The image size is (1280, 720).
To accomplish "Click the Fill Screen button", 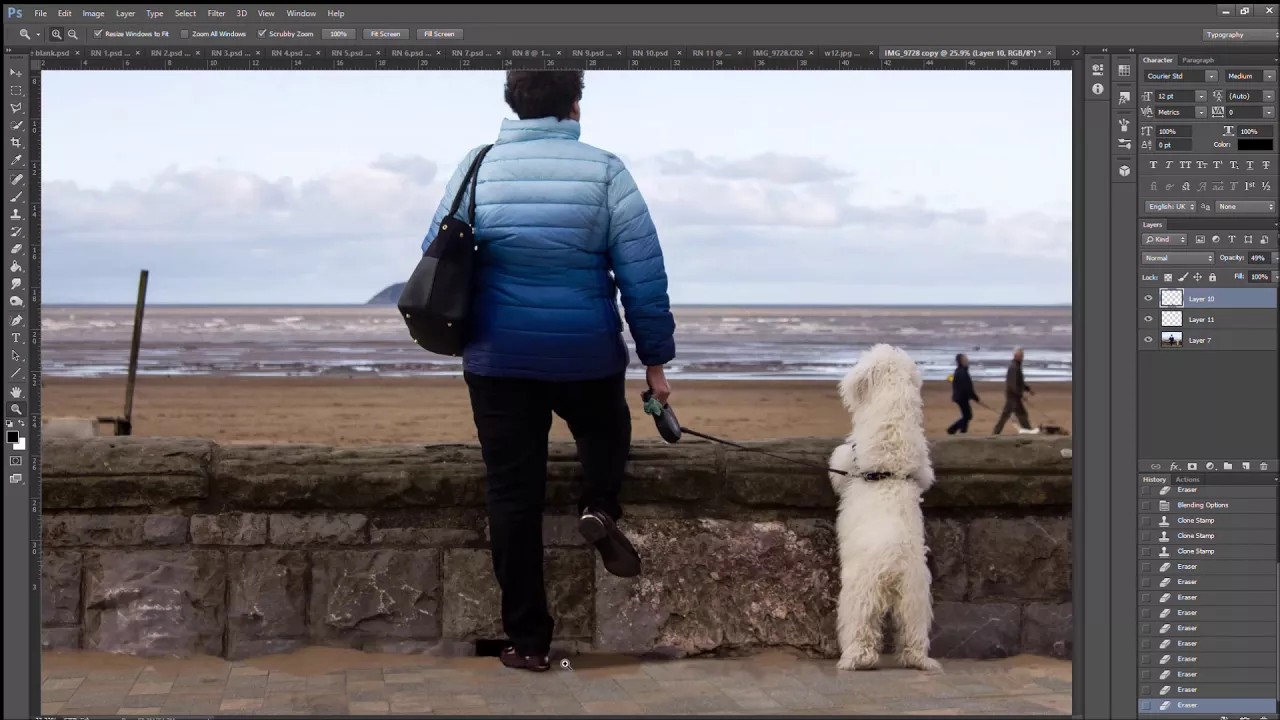I will point(439,34).
